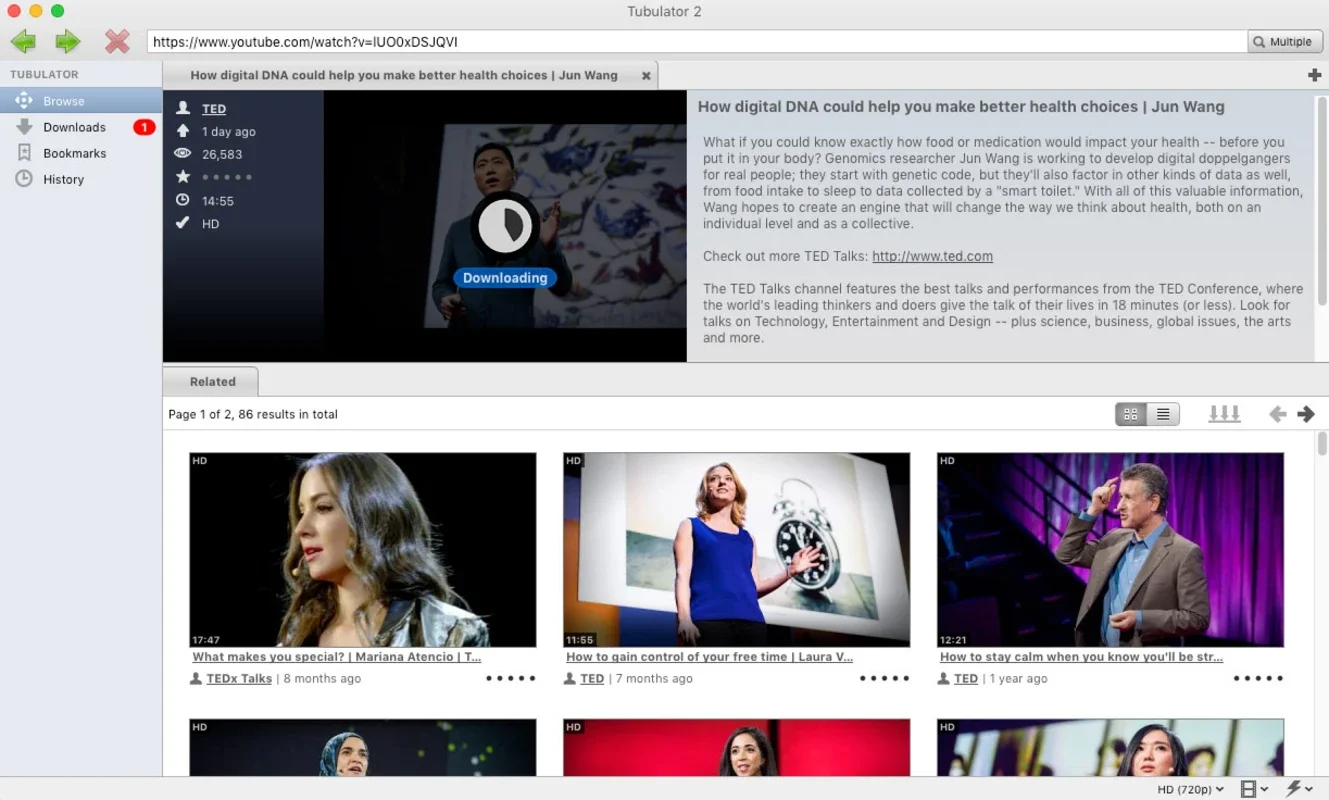This screenshot has width=1329, height=800.
Task: Click the TEDx Talks person icon
Action: tap(196, 678)
